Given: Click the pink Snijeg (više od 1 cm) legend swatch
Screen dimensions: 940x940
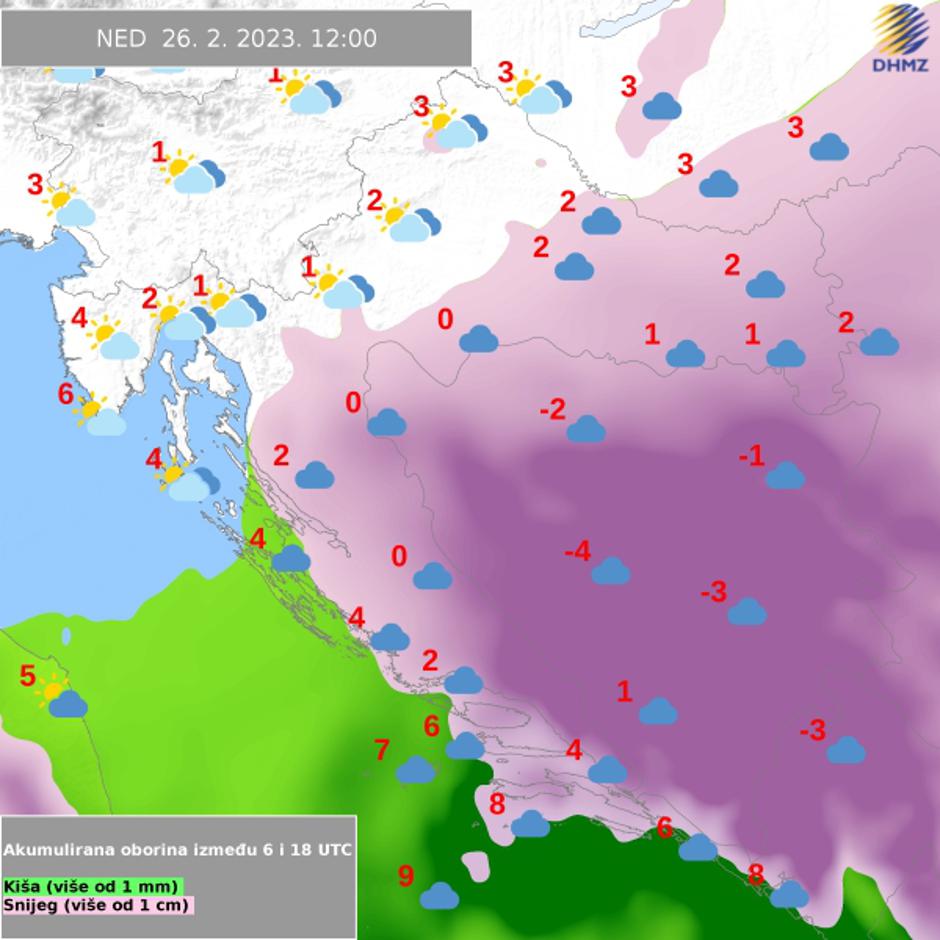Looking at the screenshot, I should coord(97,905).
